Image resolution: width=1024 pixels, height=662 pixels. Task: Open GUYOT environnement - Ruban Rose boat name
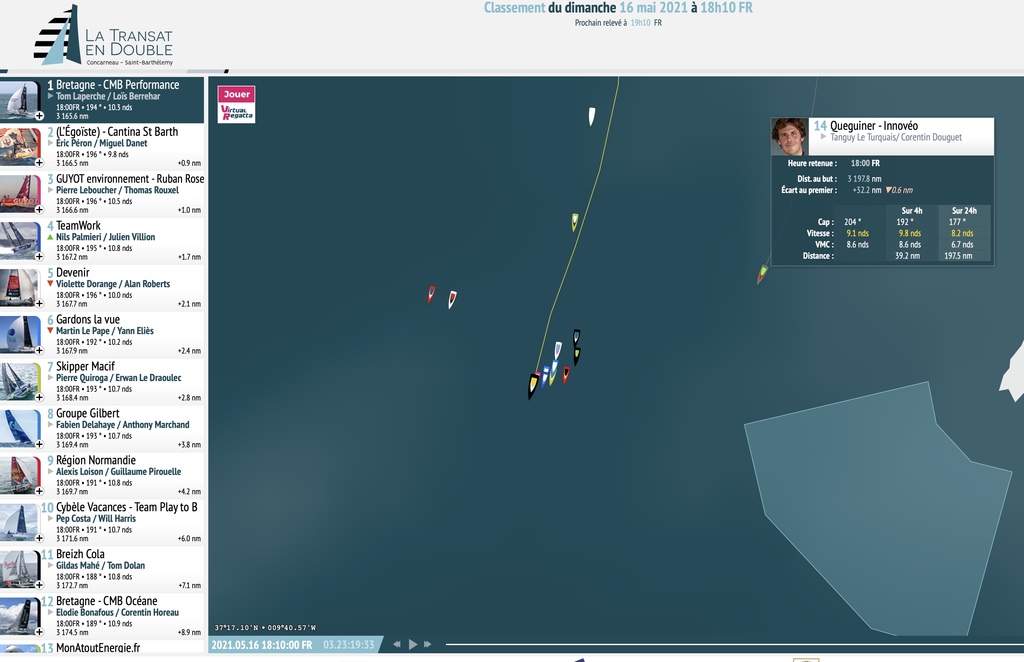pyautogui.click(x=130, y=179)
